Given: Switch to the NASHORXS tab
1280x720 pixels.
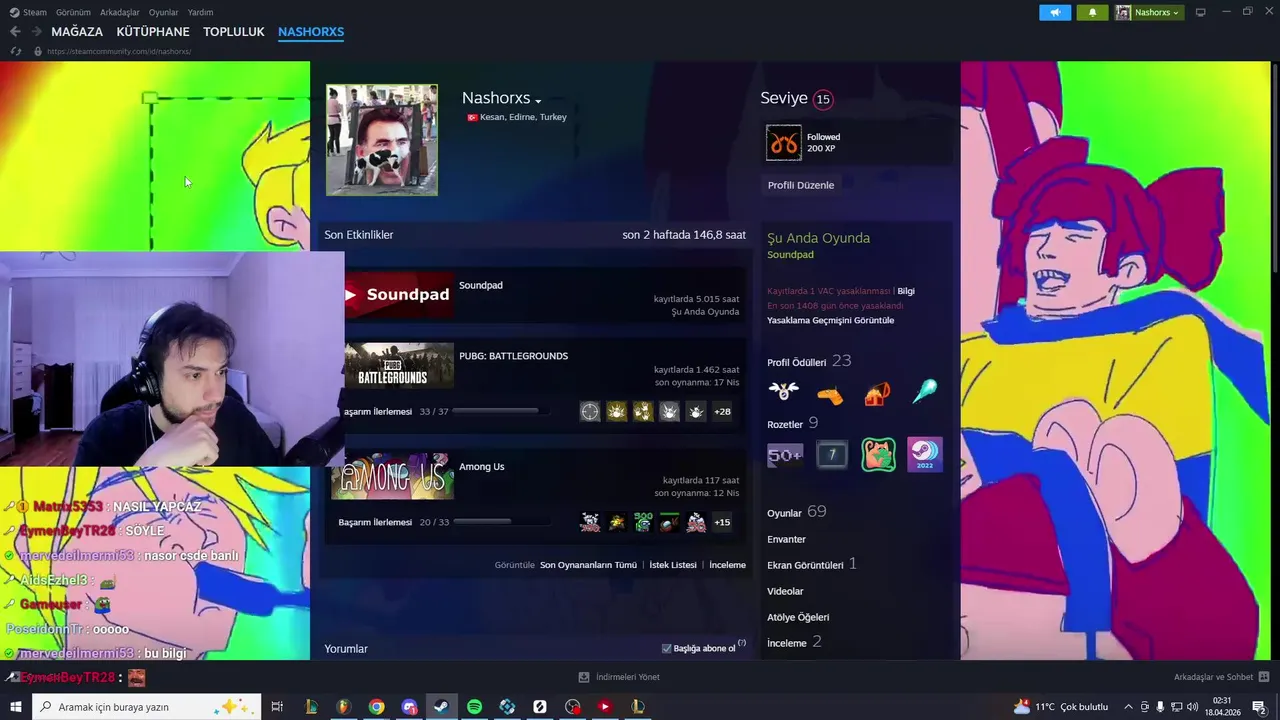Looking at the screenshot, I should pos(311,32).
